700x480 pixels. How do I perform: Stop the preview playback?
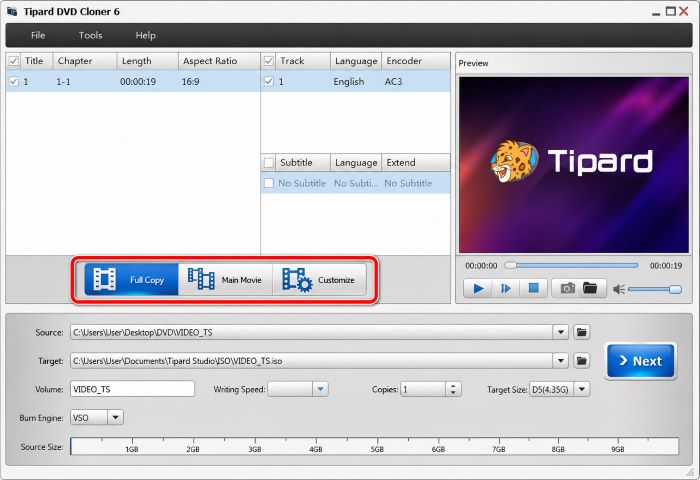tap(533, 288)
